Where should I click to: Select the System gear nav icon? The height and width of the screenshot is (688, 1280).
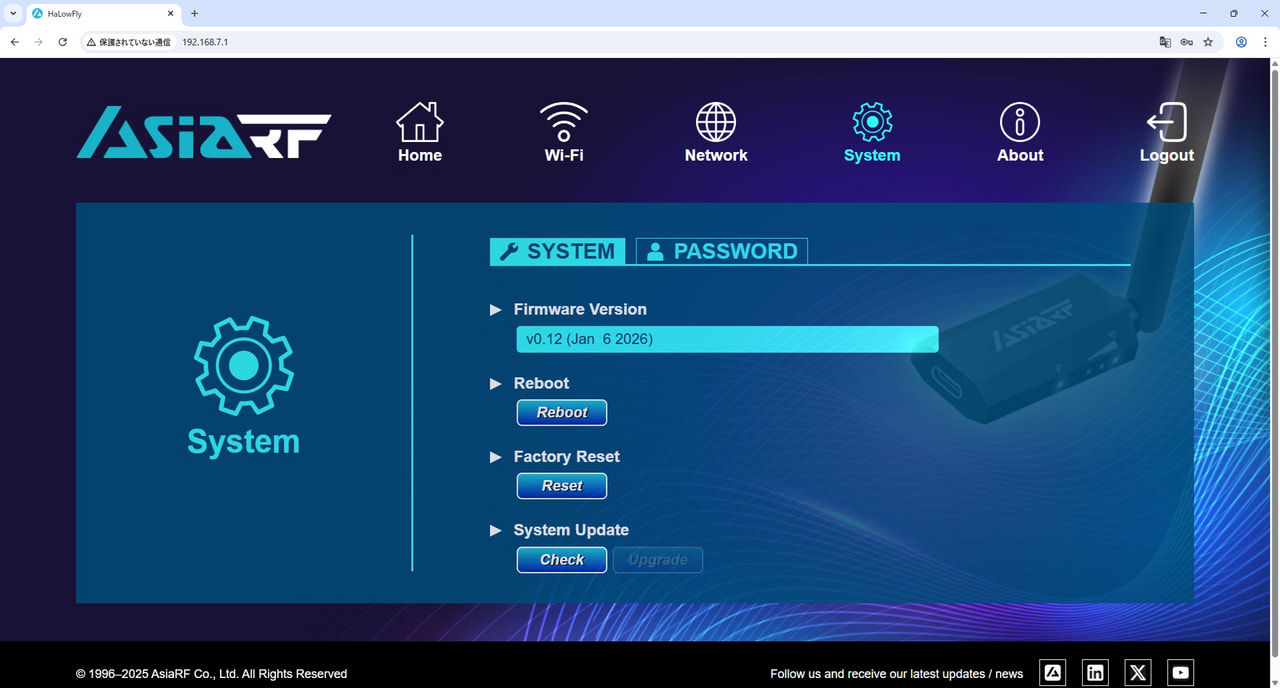coord(872,123)
